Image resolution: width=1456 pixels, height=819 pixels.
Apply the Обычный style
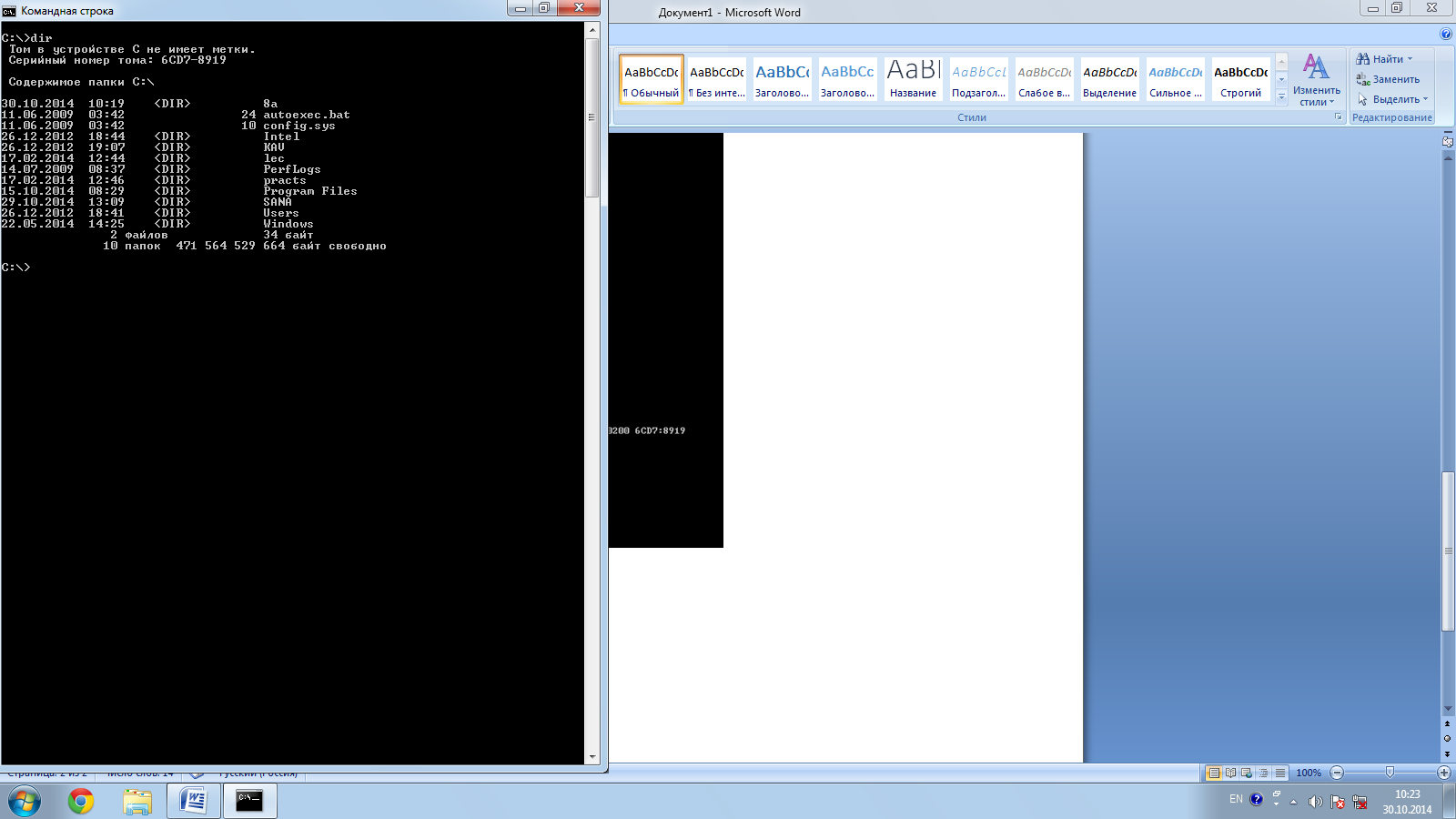pos(652,79)
